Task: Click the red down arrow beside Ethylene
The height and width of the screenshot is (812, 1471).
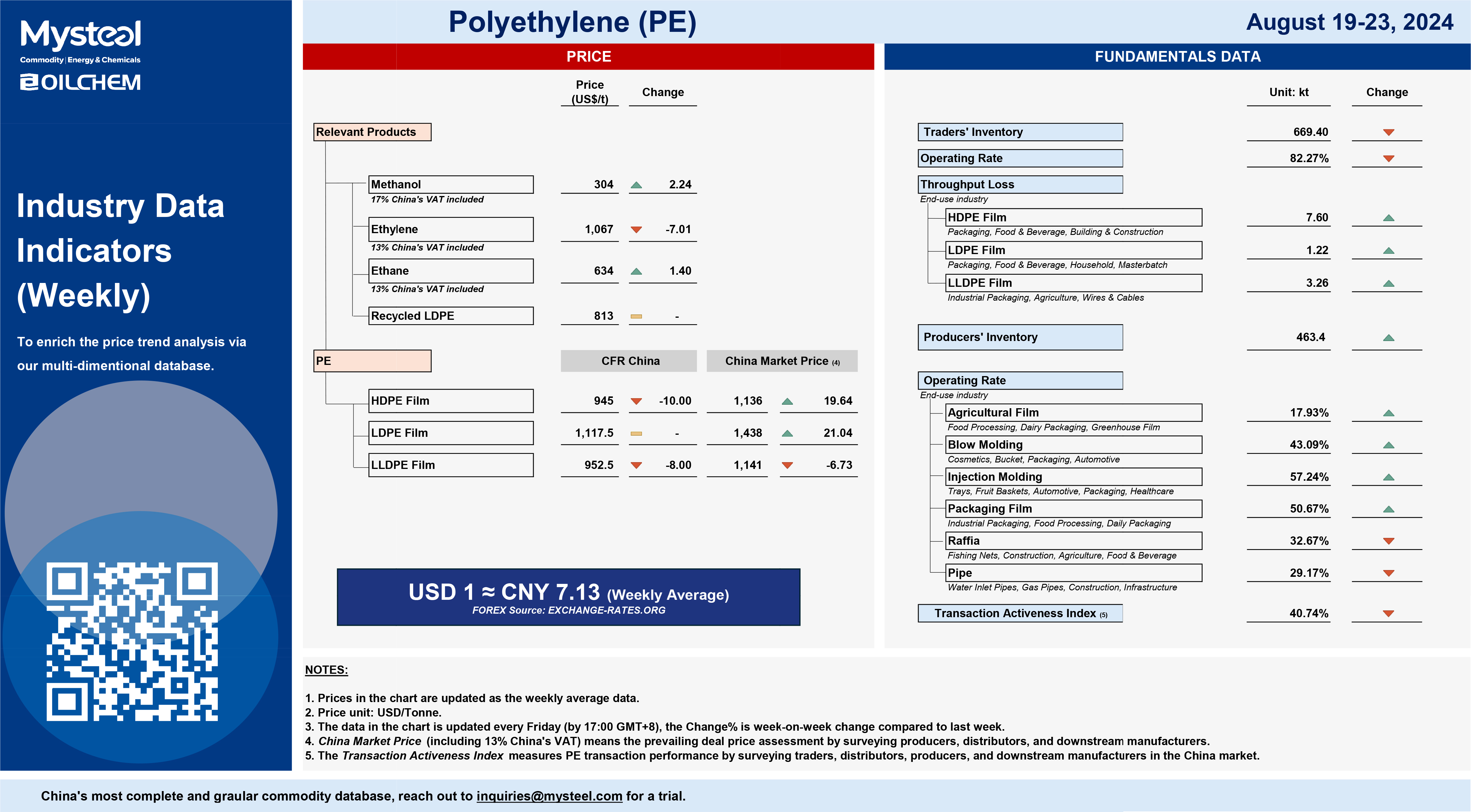Action: pyautogui.click(x=636, y=230)
